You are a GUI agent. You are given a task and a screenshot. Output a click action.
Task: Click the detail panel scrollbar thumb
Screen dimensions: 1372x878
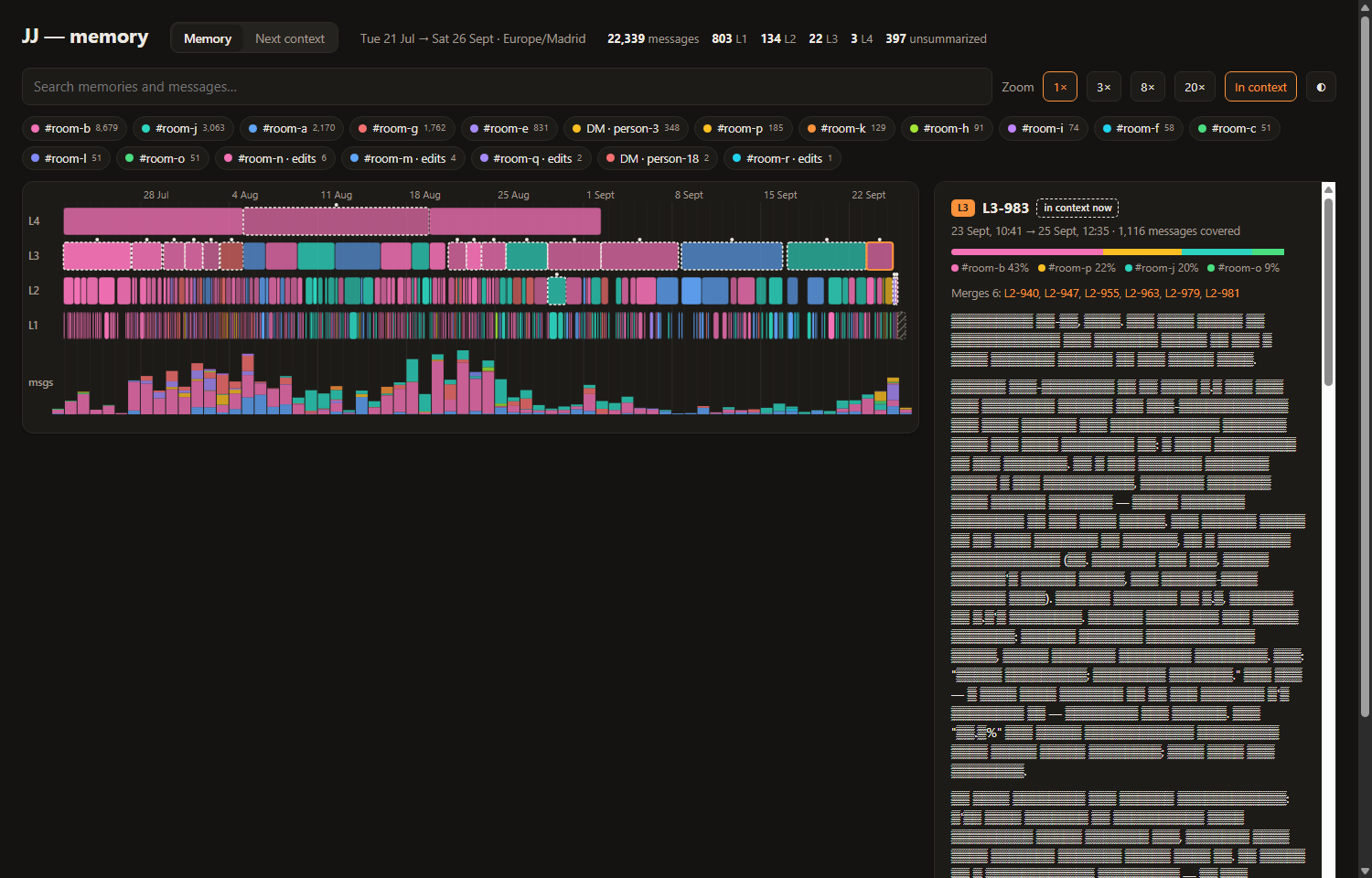[1329, 291]
